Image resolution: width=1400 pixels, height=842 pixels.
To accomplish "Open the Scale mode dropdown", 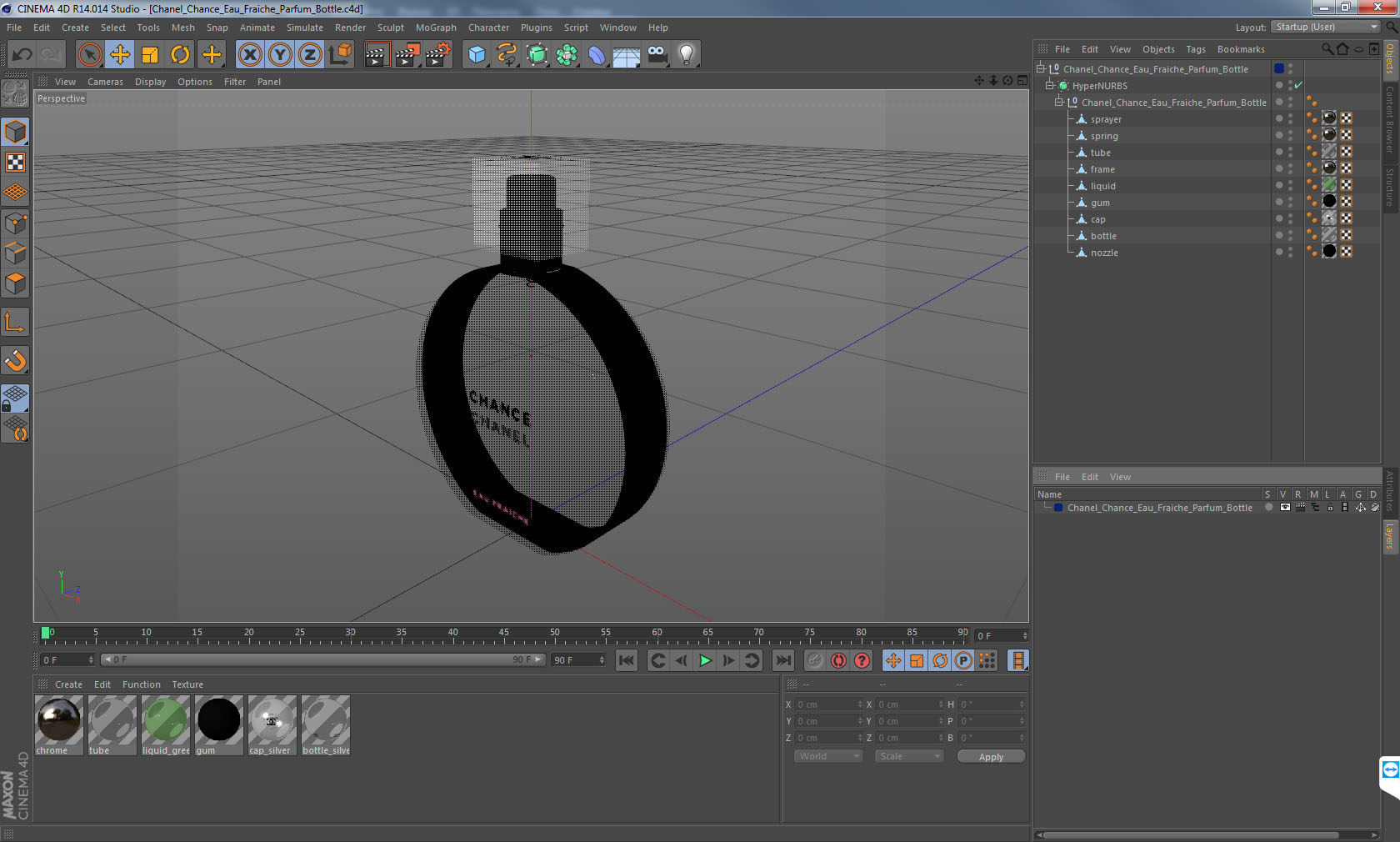I will 908,756.
